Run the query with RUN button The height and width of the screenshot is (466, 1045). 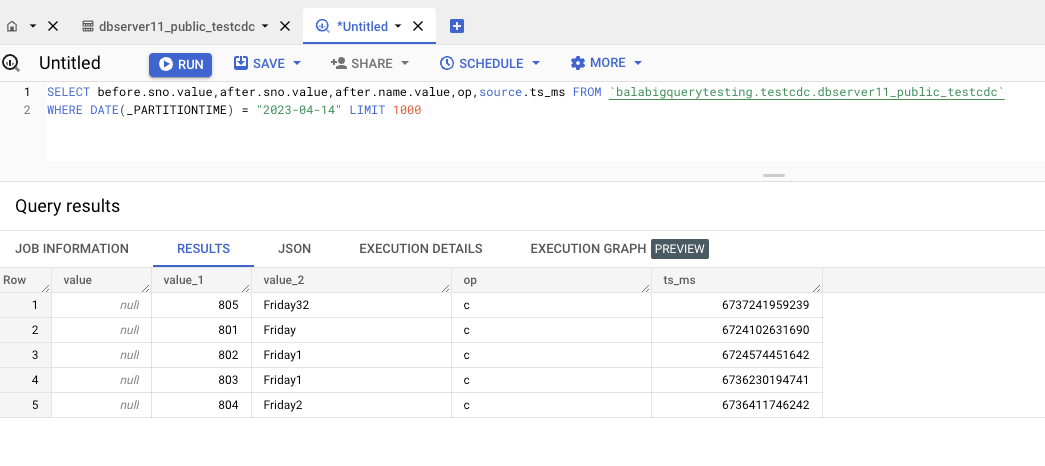tap(181, 65)
